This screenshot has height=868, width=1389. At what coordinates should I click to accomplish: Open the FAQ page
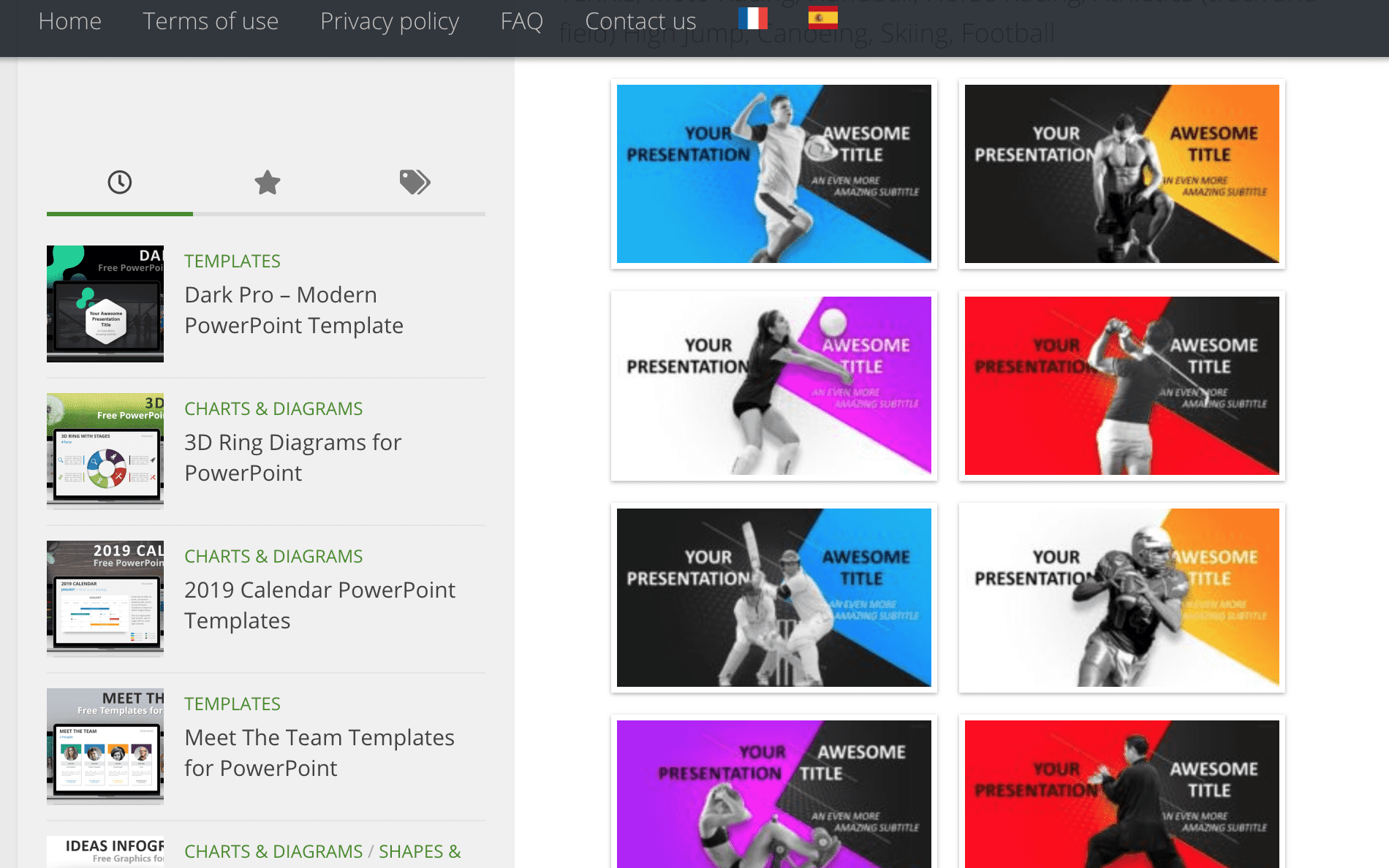(x=521, y=21)
